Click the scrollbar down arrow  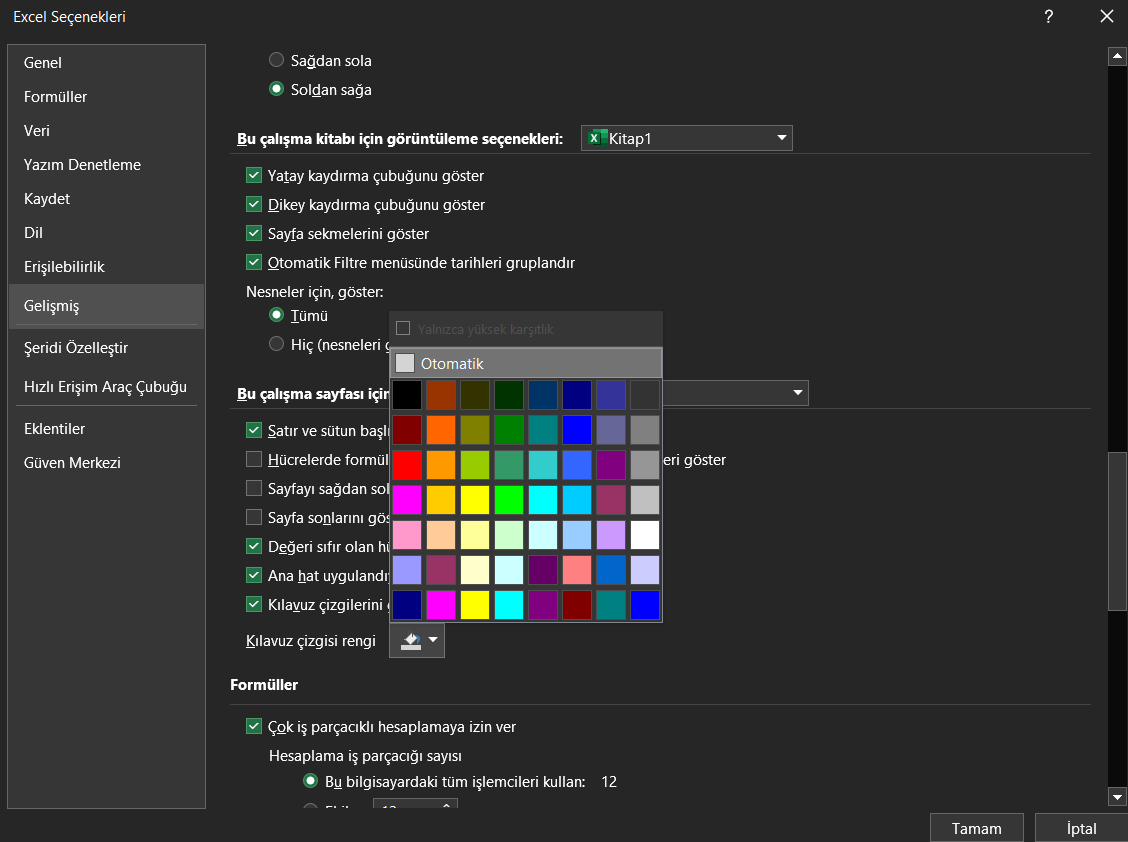(x=1117, y=797)
